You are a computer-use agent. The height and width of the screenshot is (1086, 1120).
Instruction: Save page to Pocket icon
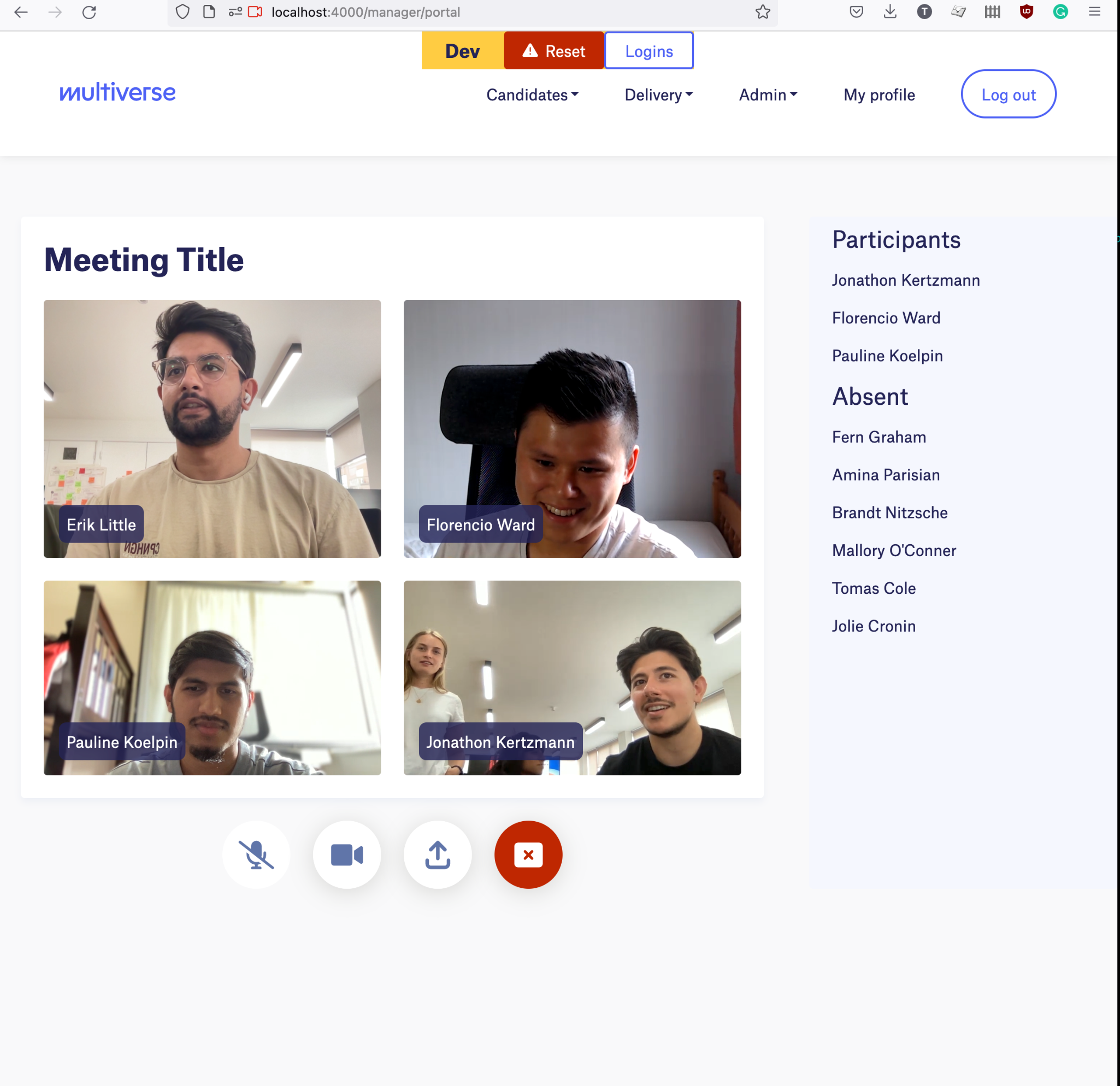coord(856,12)
